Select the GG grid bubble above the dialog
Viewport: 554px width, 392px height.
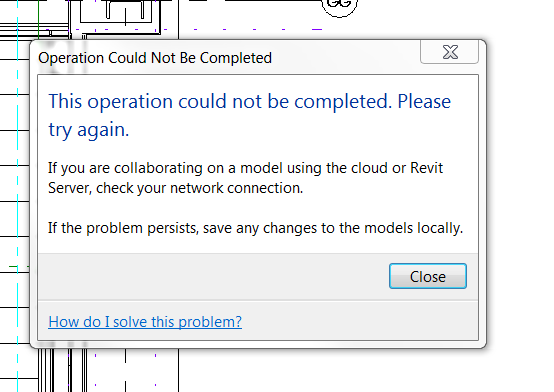340,6
